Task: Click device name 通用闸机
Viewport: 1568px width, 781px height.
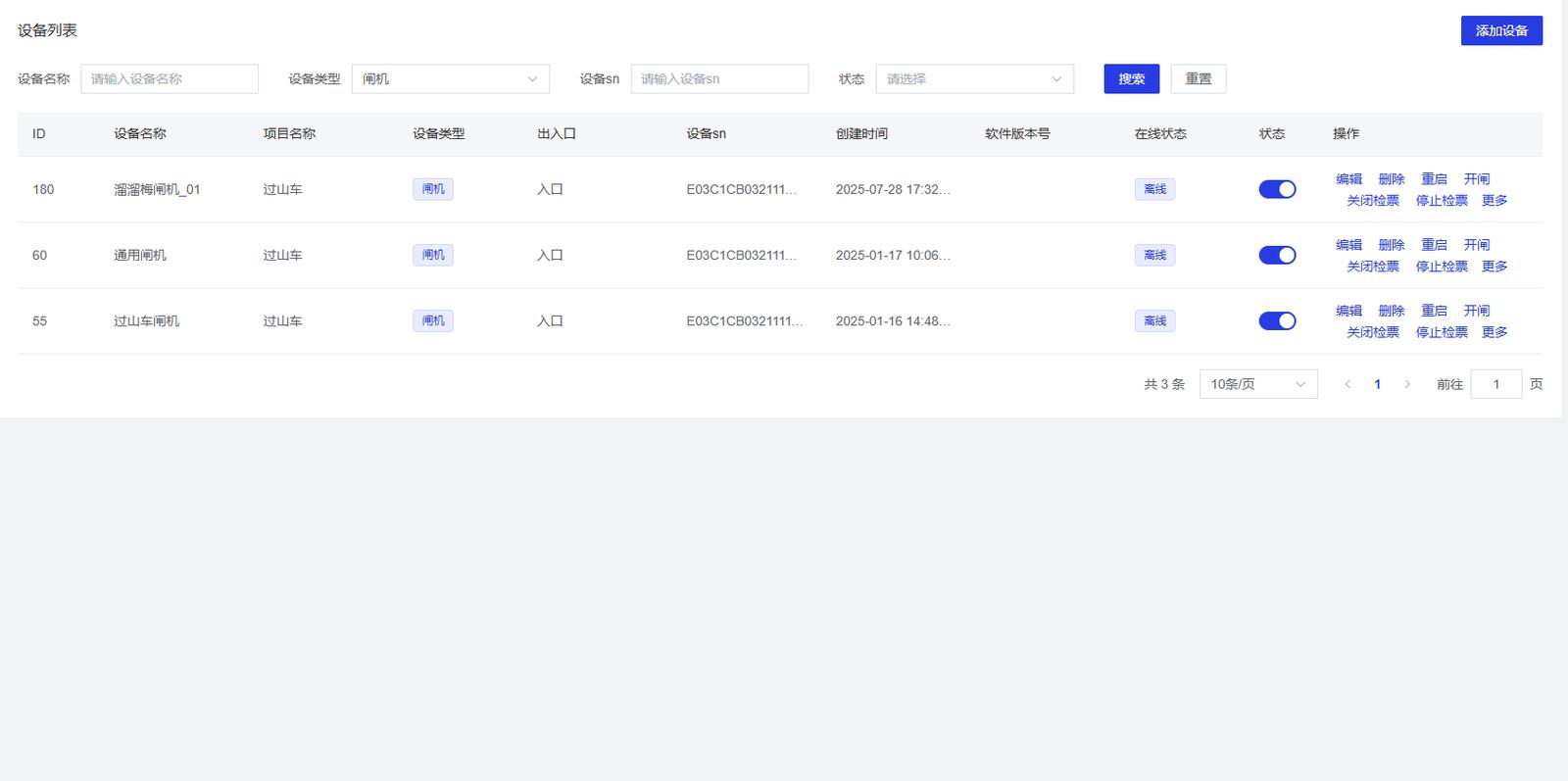Action: (x=140, y=255)
